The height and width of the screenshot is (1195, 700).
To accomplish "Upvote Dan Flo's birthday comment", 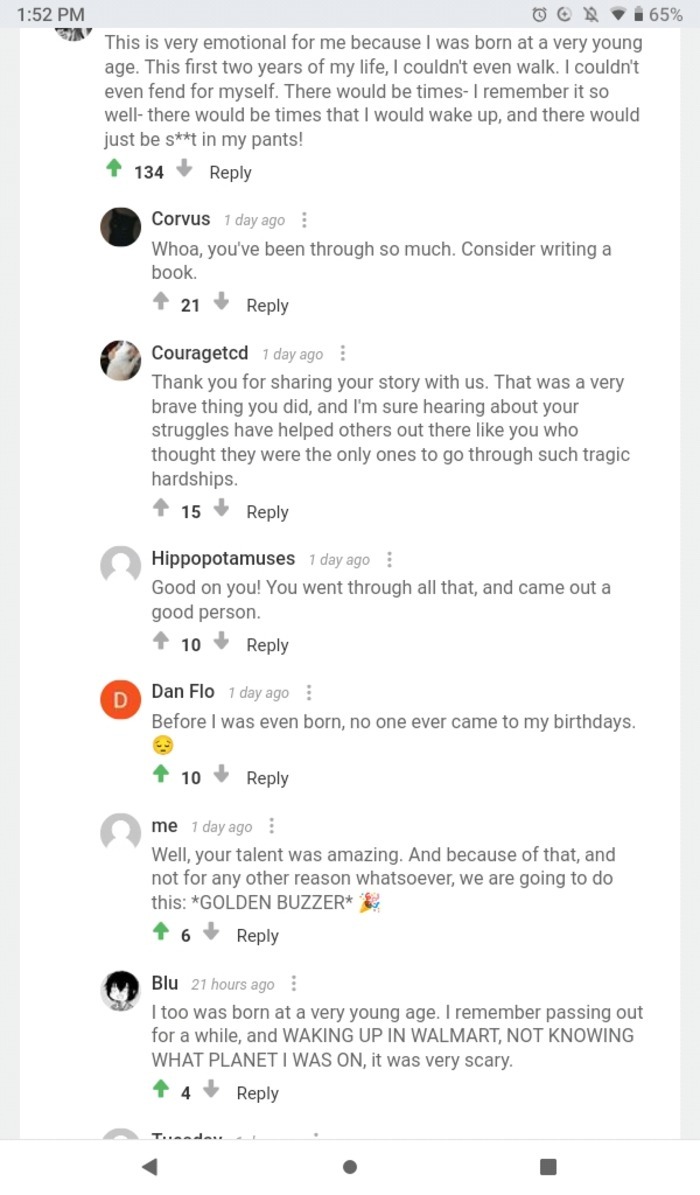I will point(161,777).
